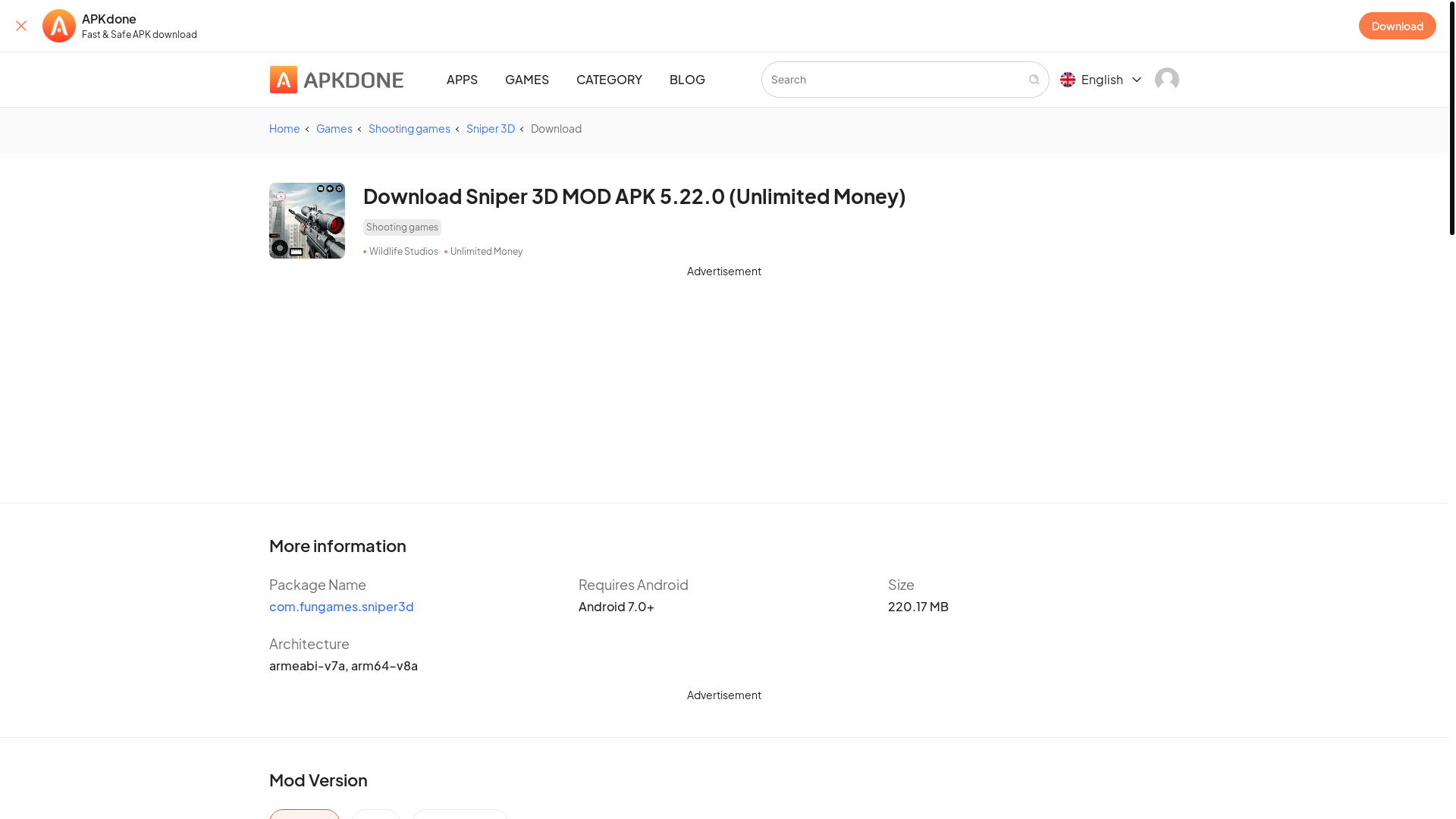Click the search magnifier icon
Viewport: 1456px width, 819px height.
click(x=1034, y=80)
